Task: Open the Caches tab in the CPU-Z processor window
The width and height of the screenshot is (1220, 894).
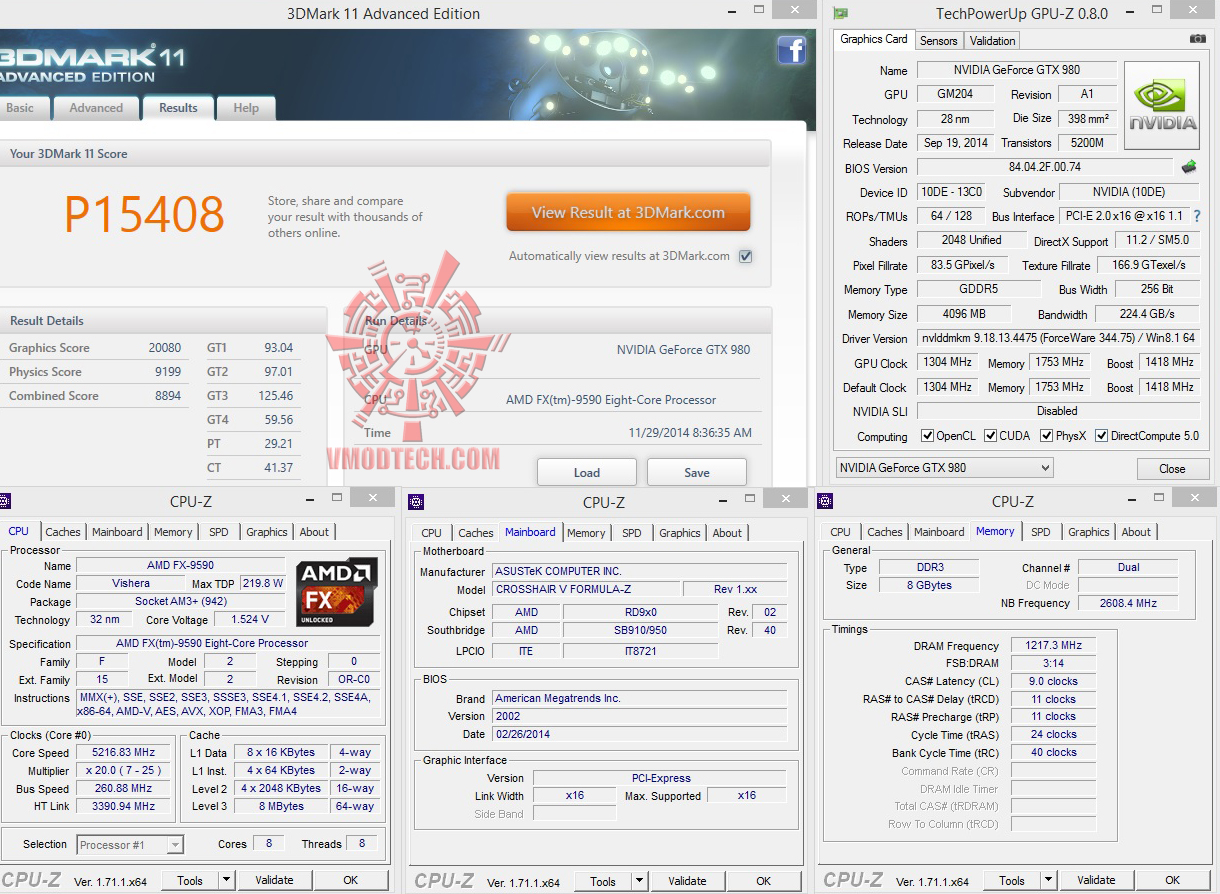Action: (x=63, y=532)
